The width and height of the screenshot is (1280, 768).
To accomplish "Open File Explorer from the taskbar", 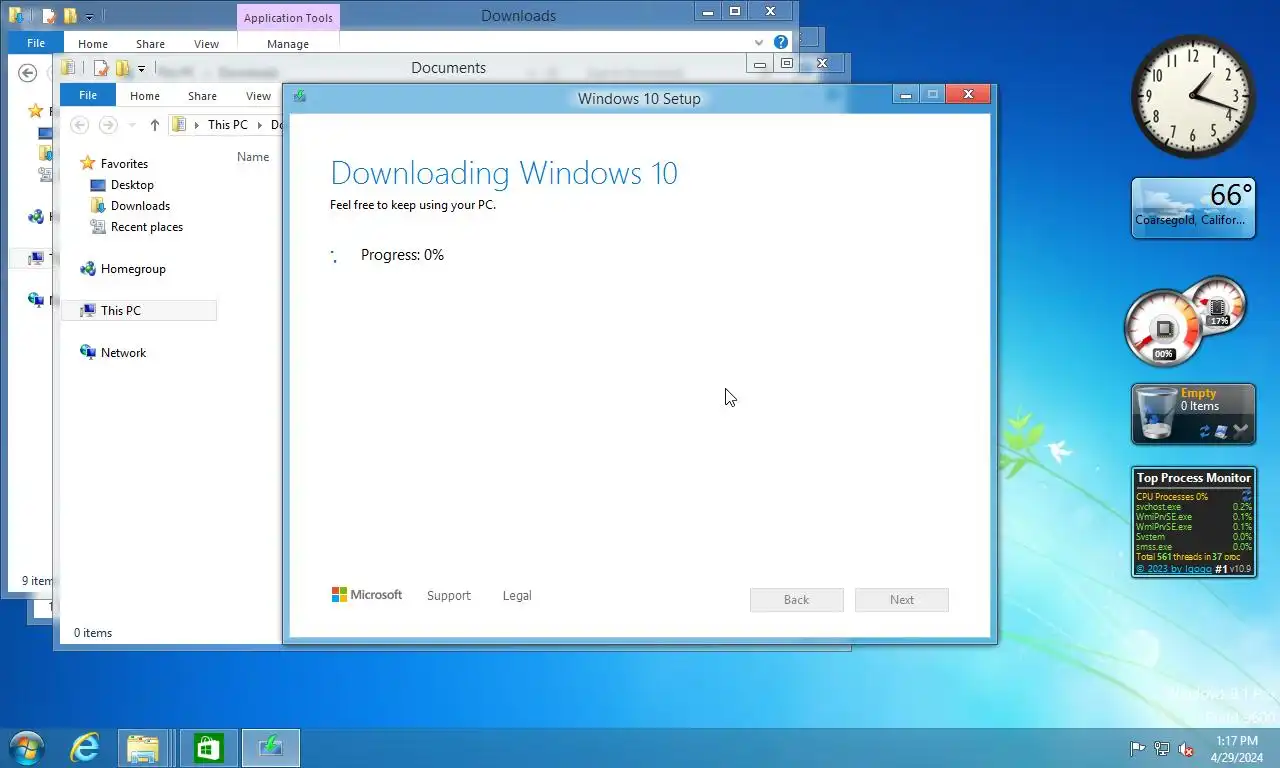I will pyautogui.click(x=143, y=748).
